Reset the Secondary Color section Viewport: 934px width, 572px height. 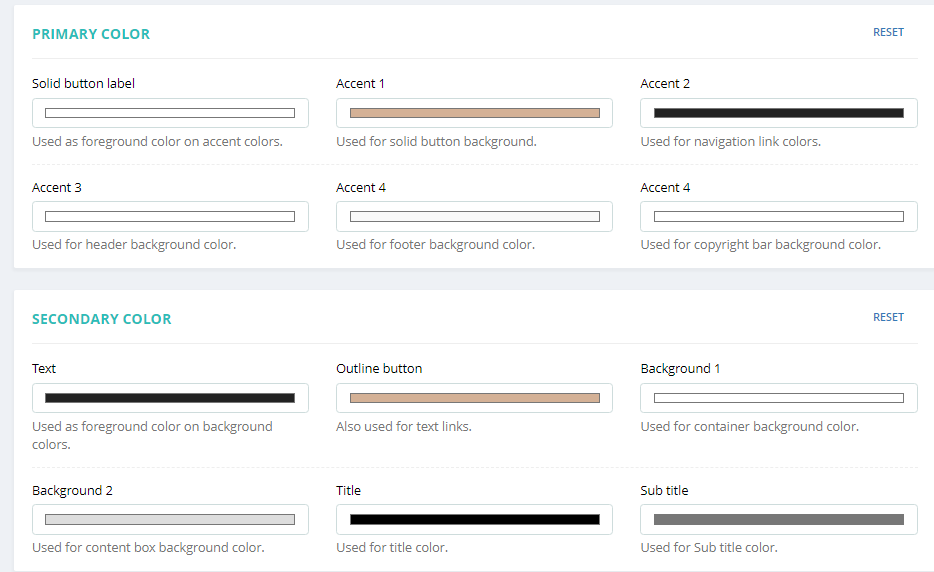(888, 317)
